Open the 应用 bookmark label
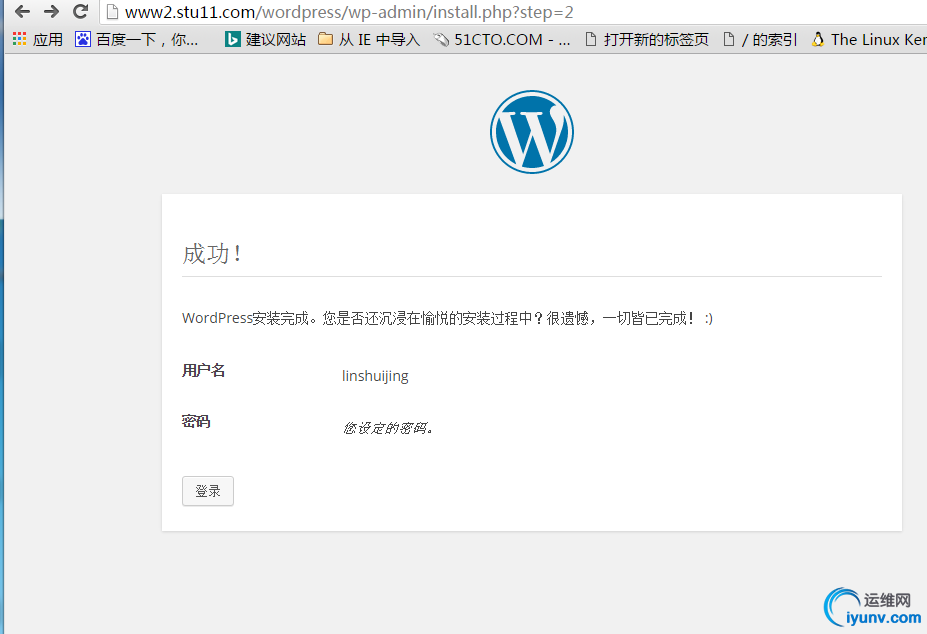Image resolution: width=927 pixels, height=634 pixels. (48, 40)
